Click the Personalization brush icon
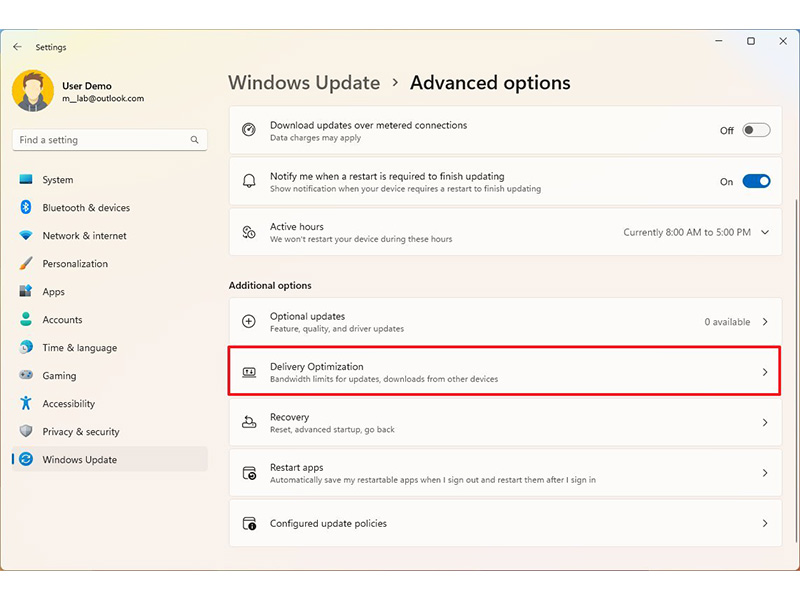The width and height of the screenshot is (800, 600). coord(26,263)
